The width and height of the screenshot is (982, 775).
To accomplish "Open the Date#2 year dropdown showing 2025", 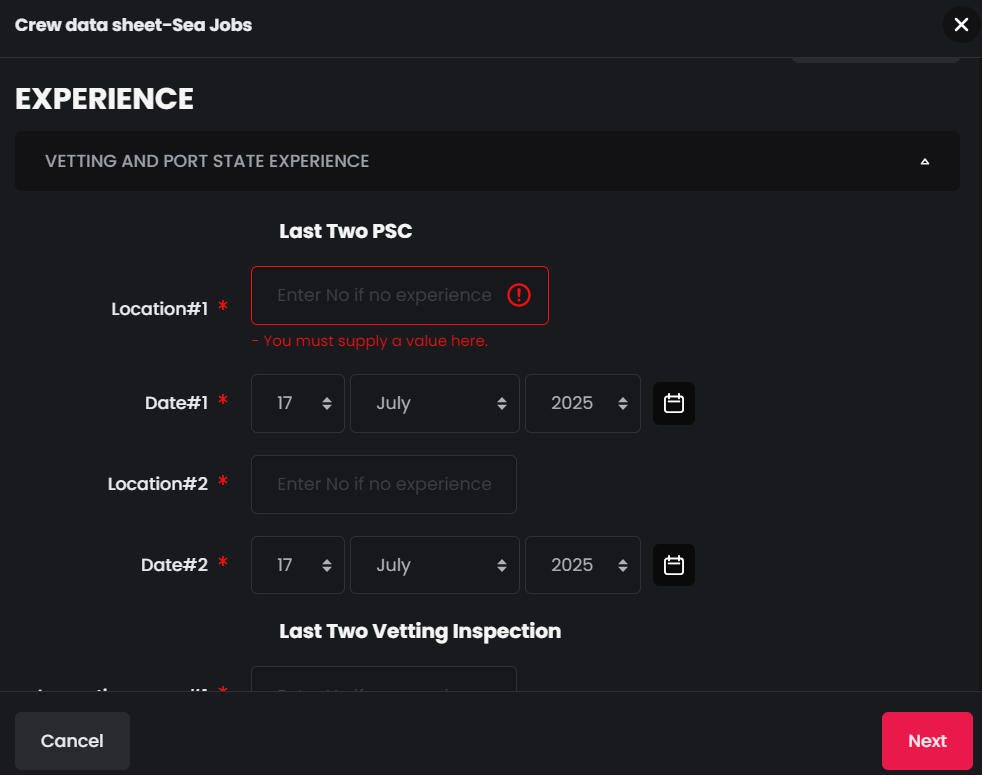I will pyautogui.click(x=582, y=565).
